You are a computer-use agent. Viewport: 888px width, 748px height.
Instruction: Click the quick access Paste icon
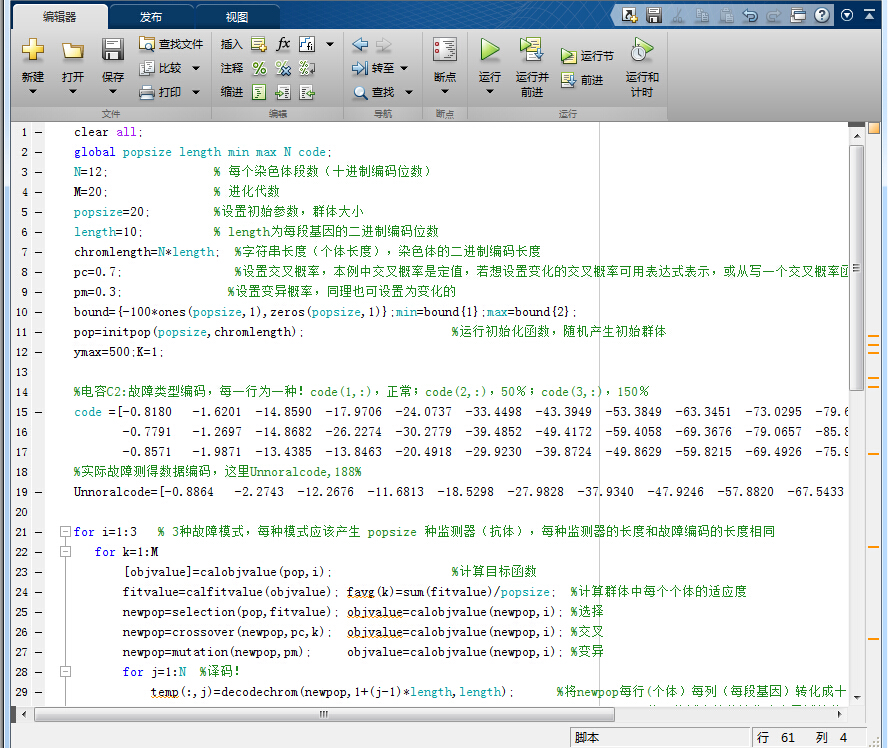[726, 15]
